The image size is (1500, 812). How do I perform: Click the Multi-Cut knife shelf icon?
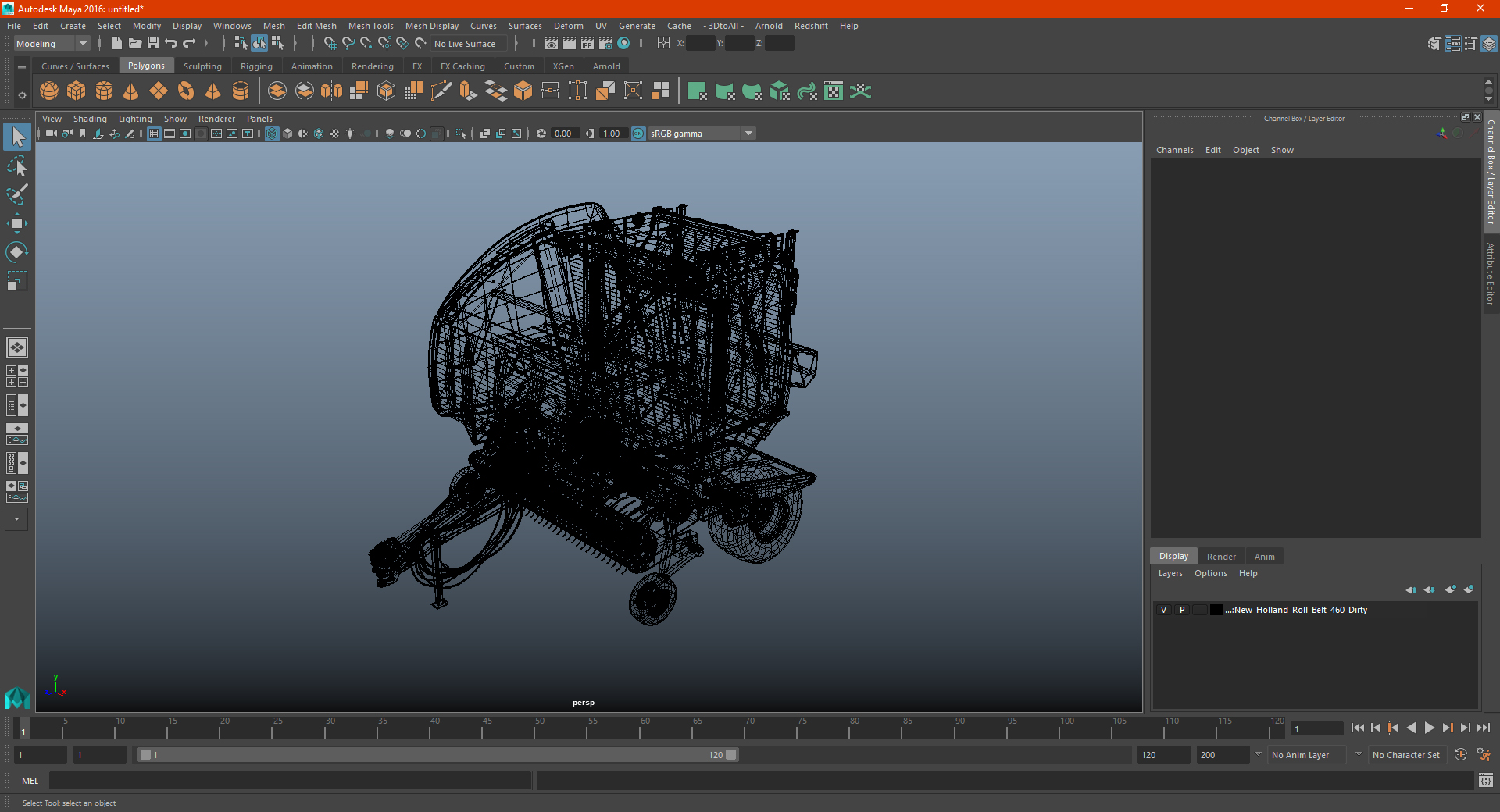click(441, 91)
